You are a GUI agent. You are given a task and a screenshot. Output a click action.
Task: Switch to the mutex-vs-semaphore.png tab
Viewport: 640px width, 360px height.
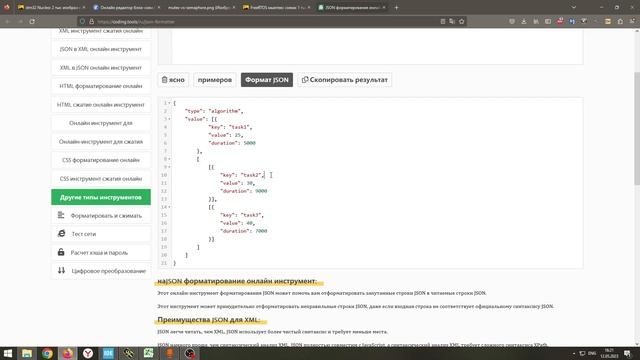(x=201, y=7)
